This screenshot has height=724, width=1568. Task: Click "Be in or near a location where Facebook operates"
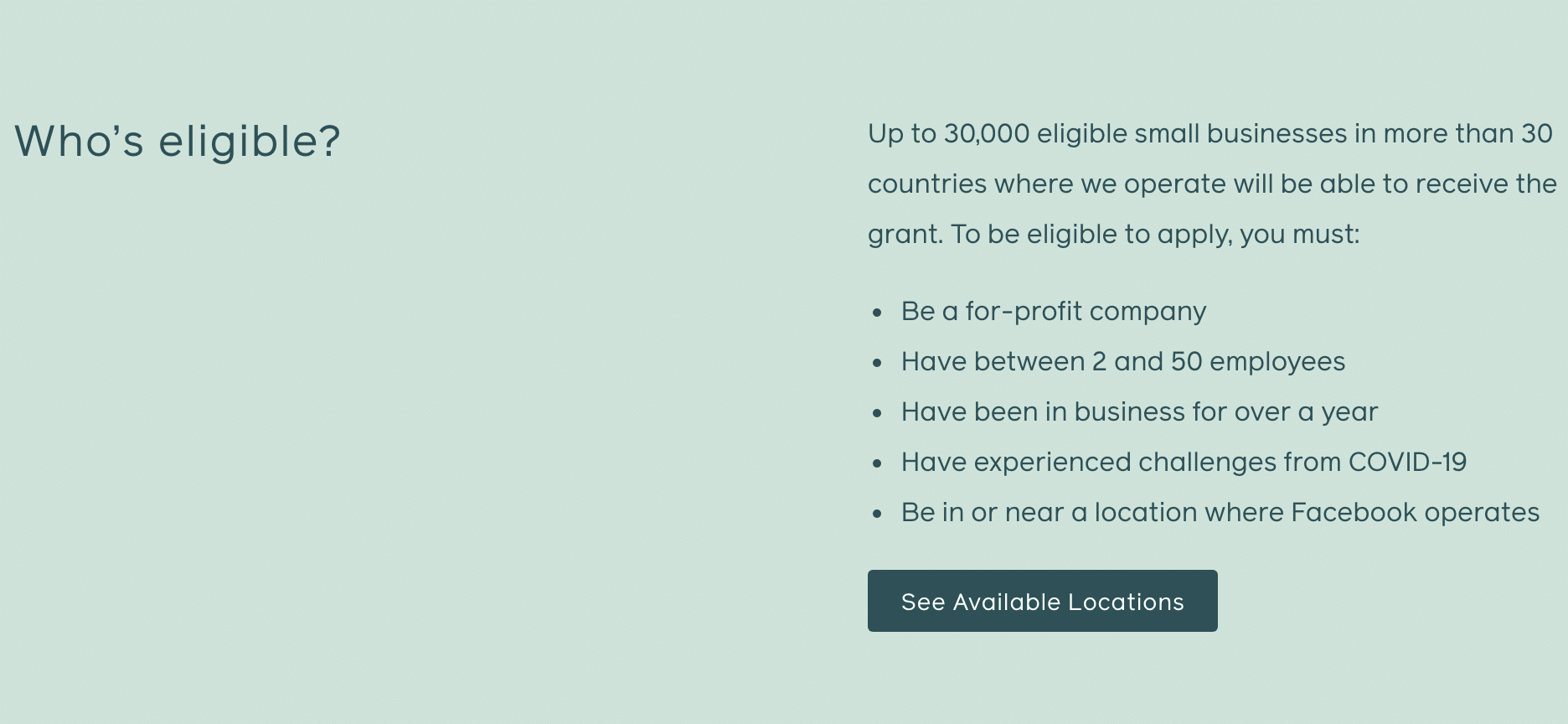point(1220,513)
